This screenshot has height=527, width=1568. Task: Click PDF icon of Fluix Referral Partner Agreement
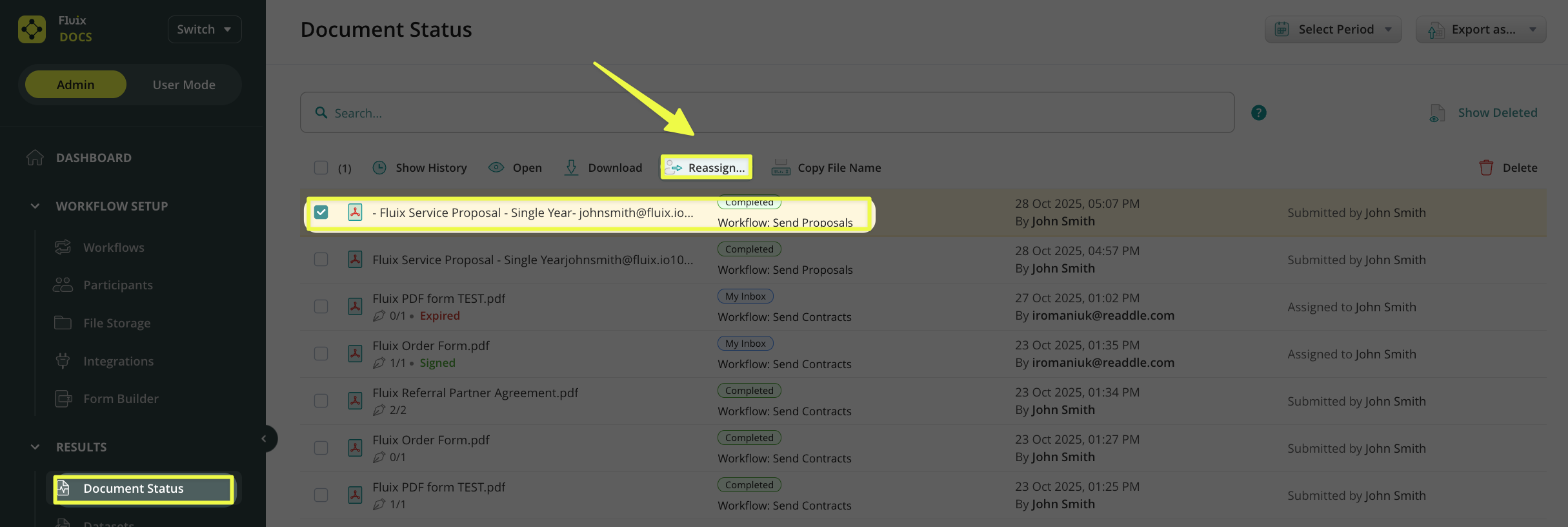coord(355,401)
